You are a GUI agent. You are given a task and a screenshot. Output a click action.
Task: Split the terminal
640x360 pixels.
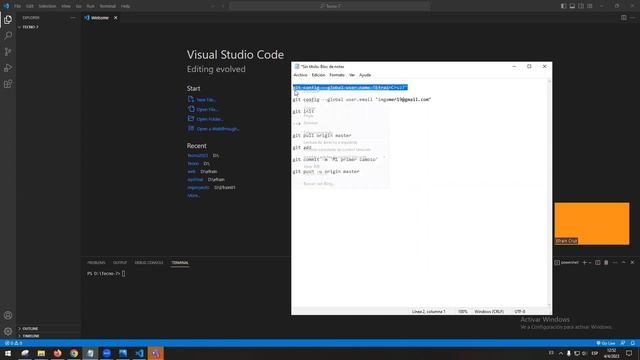click(598, 262)
